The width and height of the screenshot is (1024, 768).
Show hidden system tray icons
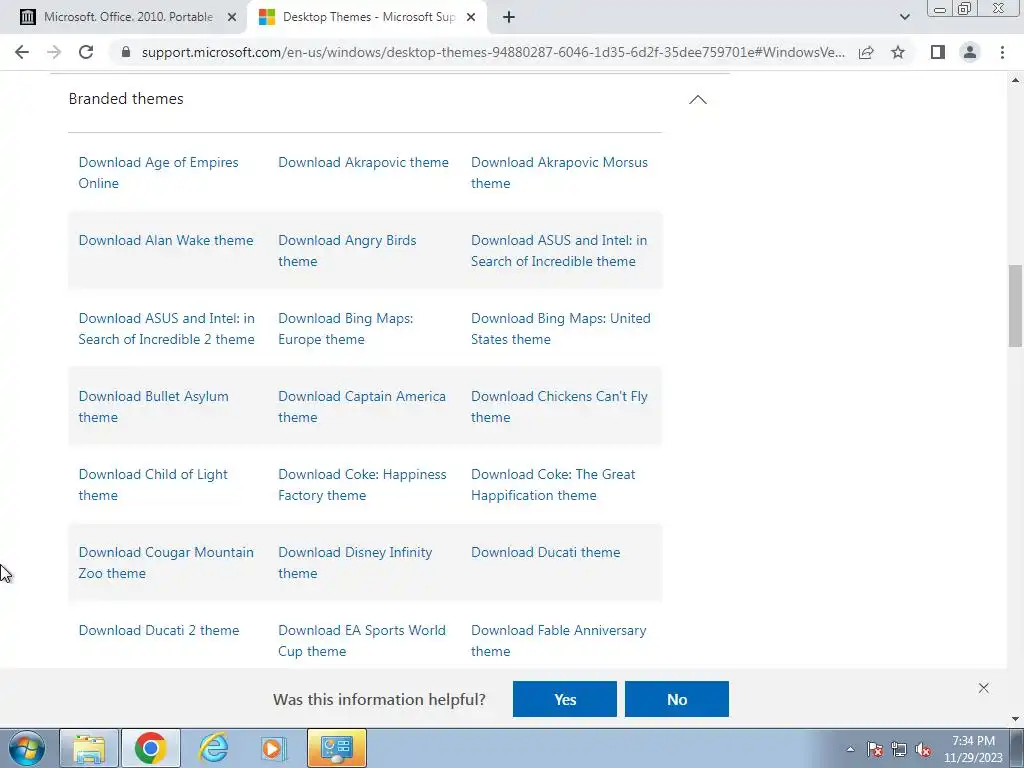[x=850, y=749]
